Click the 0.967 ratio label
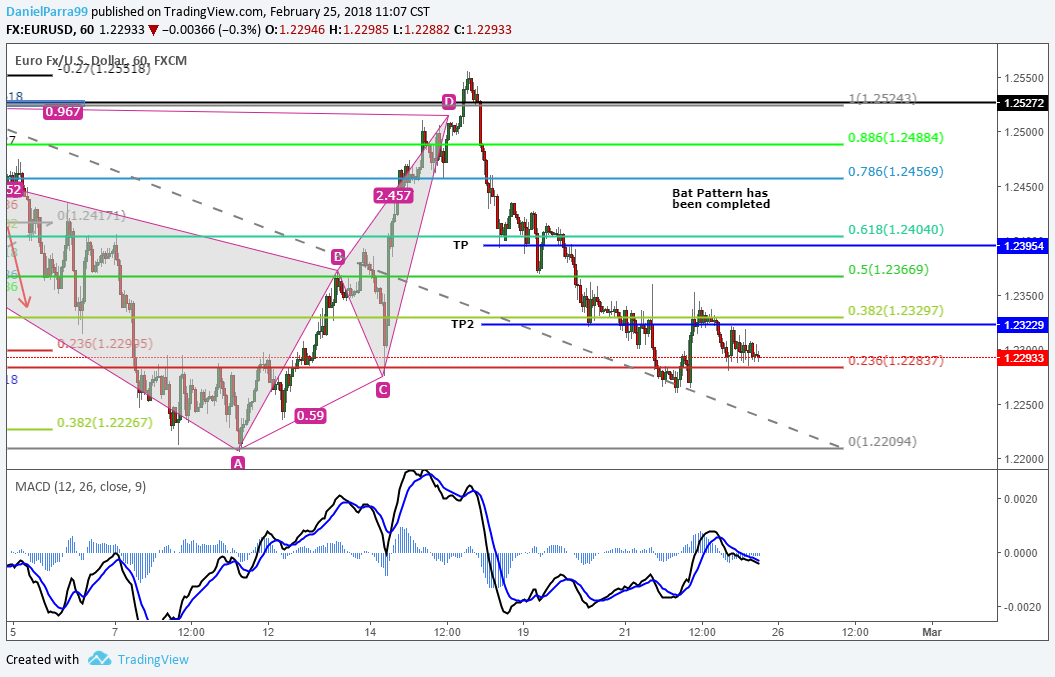Screen dimensions: 1055x677 coord(63,112)
